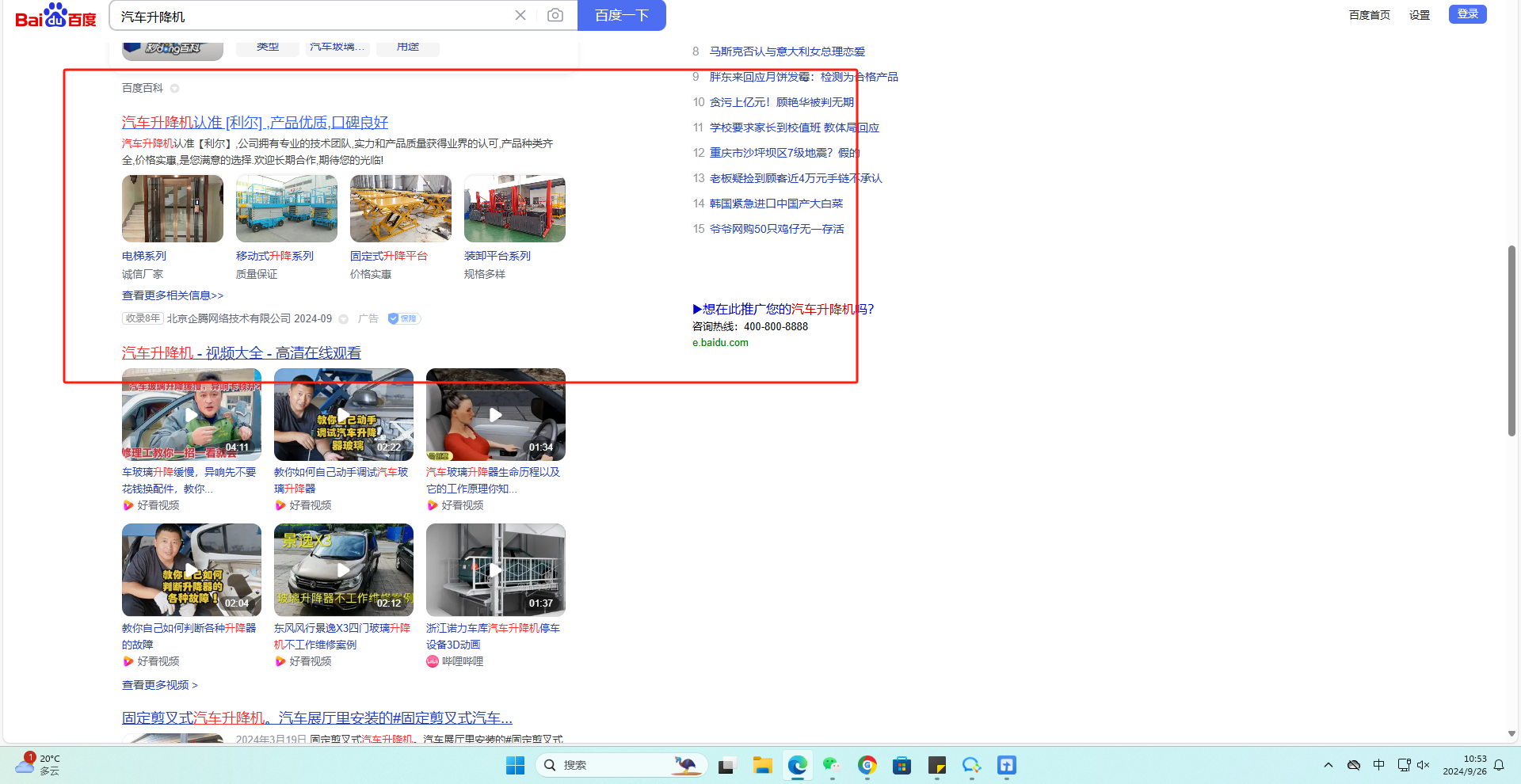Open the Windows Start menu
Viewport: 1521px width, 784px height.
point(516,765)
